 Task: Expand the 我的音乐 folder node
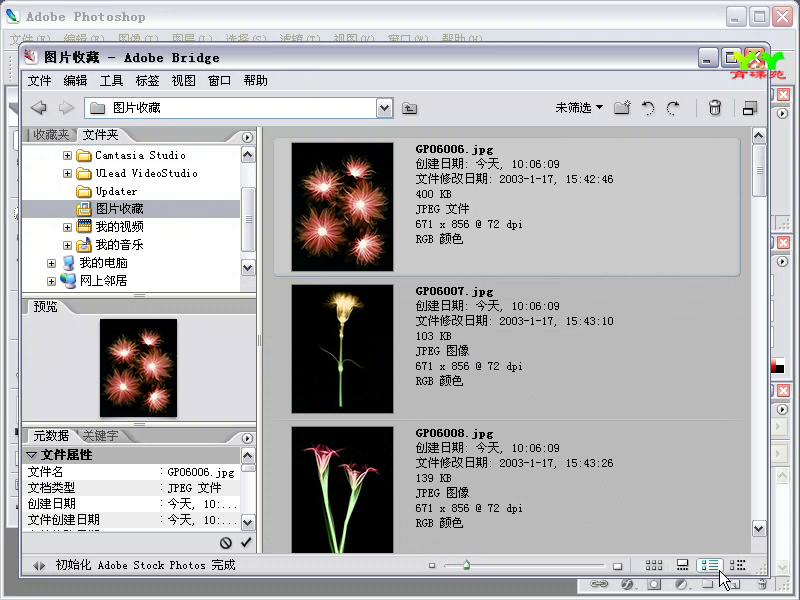[x=67, y=245]
